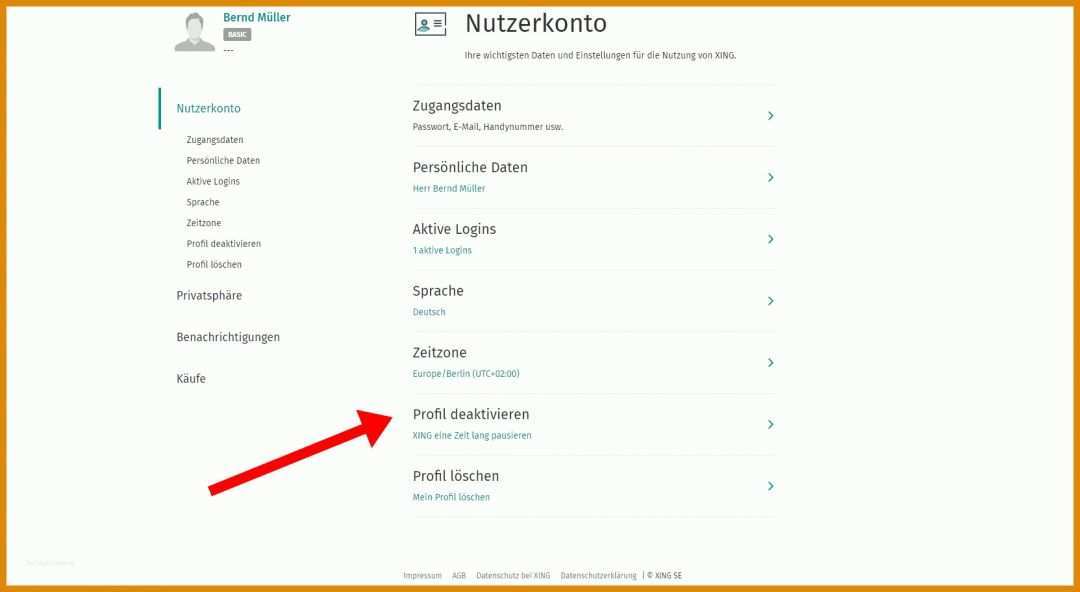Expand the Aktive Logins row chevron
This screenshot has width=1080, height=592.
pos(771,239)
